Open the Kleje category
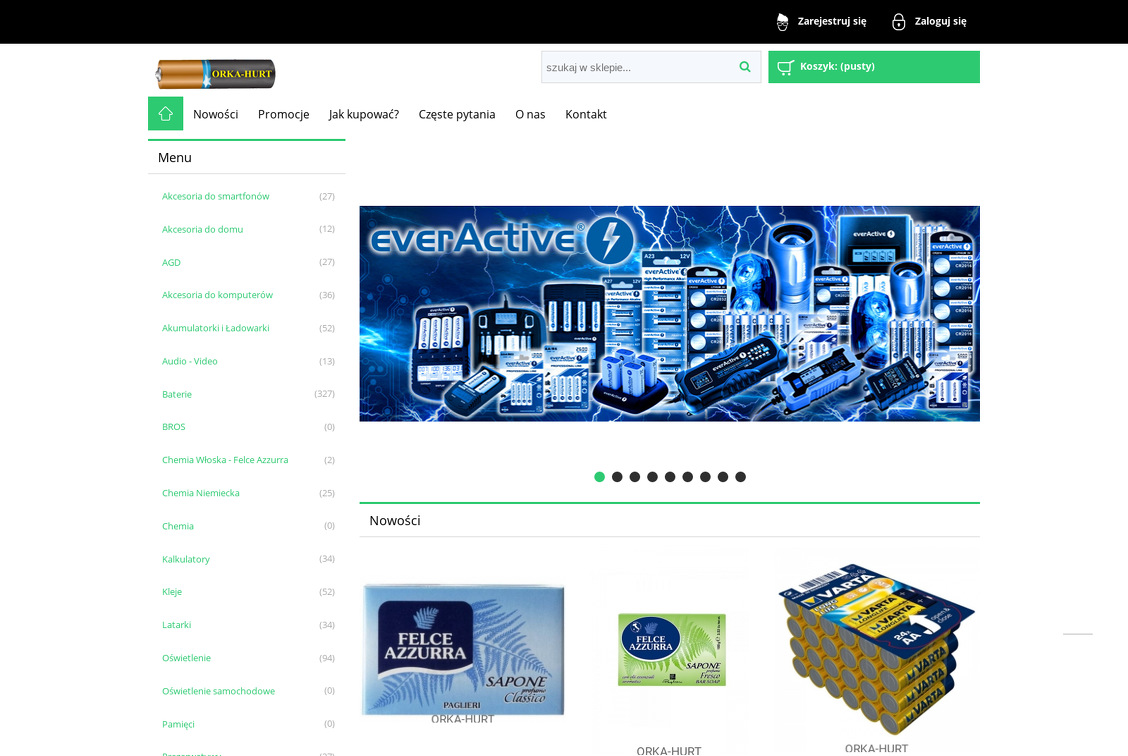 point(171,592)
